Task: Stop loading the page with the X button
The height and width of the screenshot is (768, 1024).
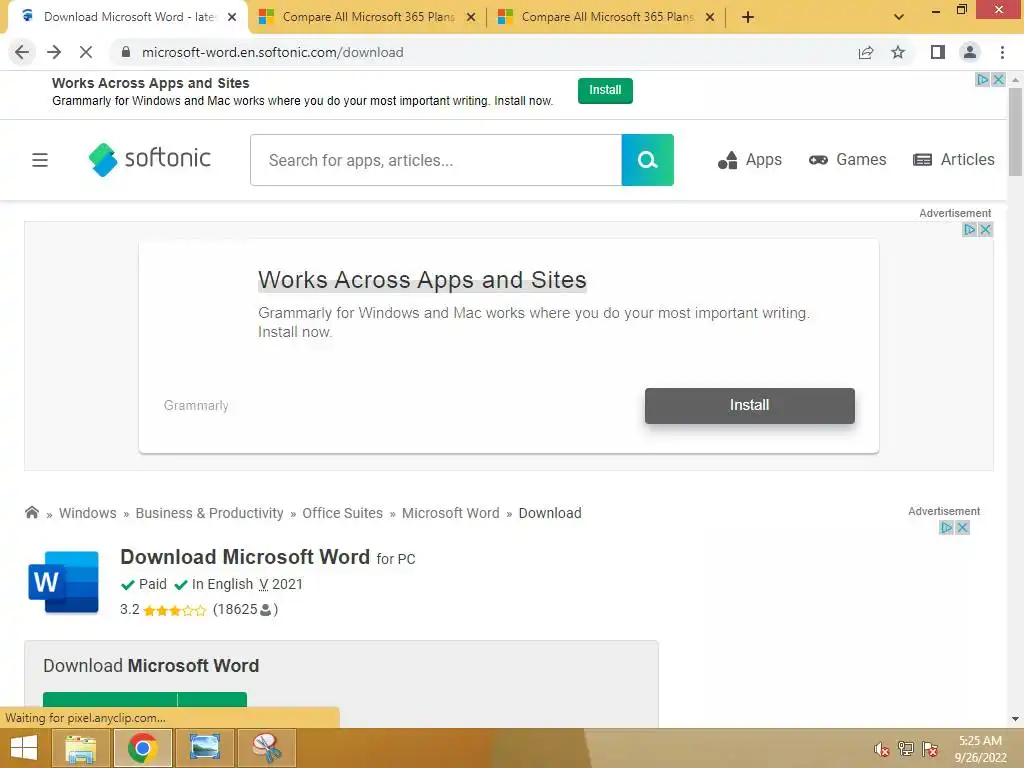Action: [x=86, y=52]
